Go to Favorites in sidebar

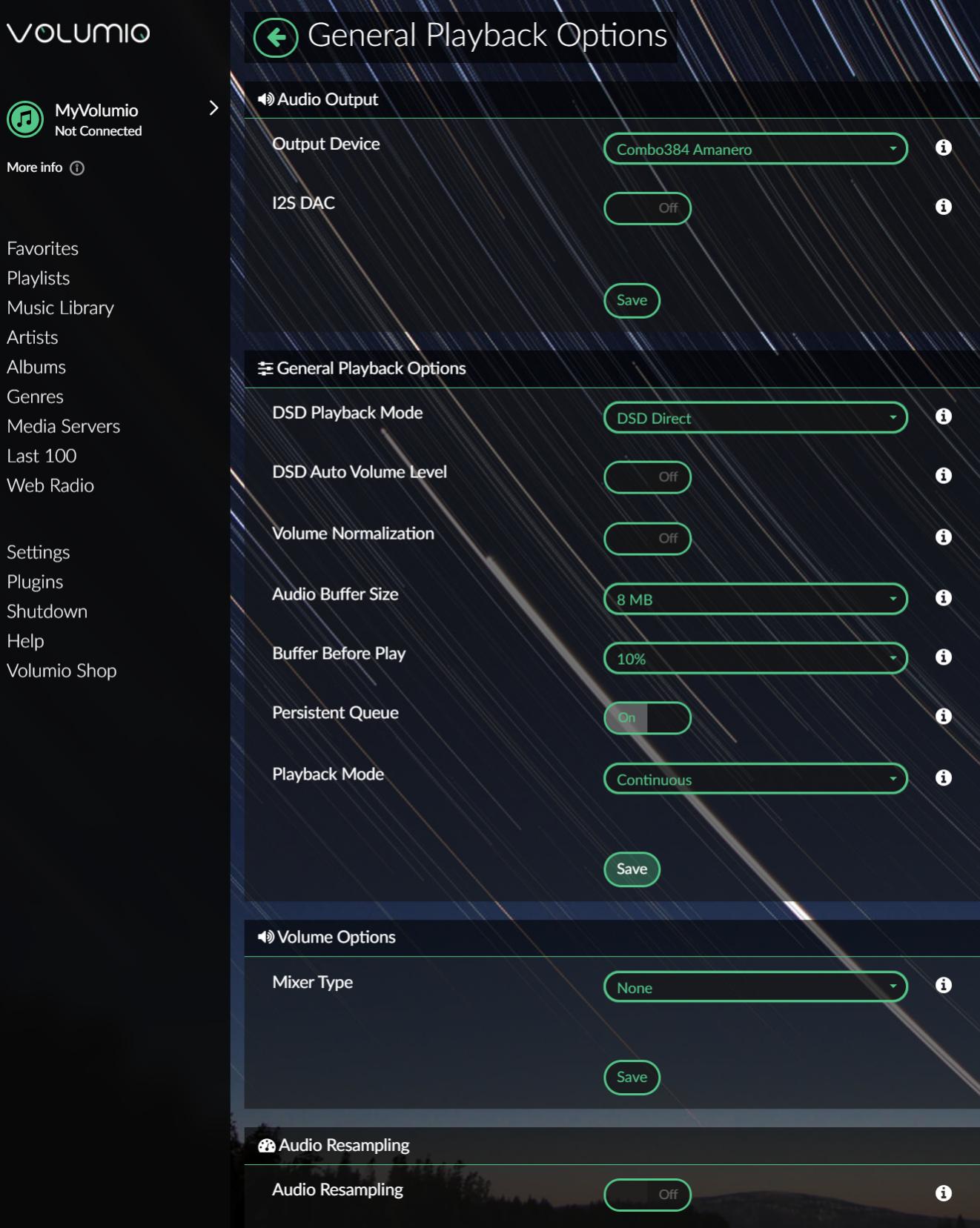pyautogui.click(x=42, y=248)
